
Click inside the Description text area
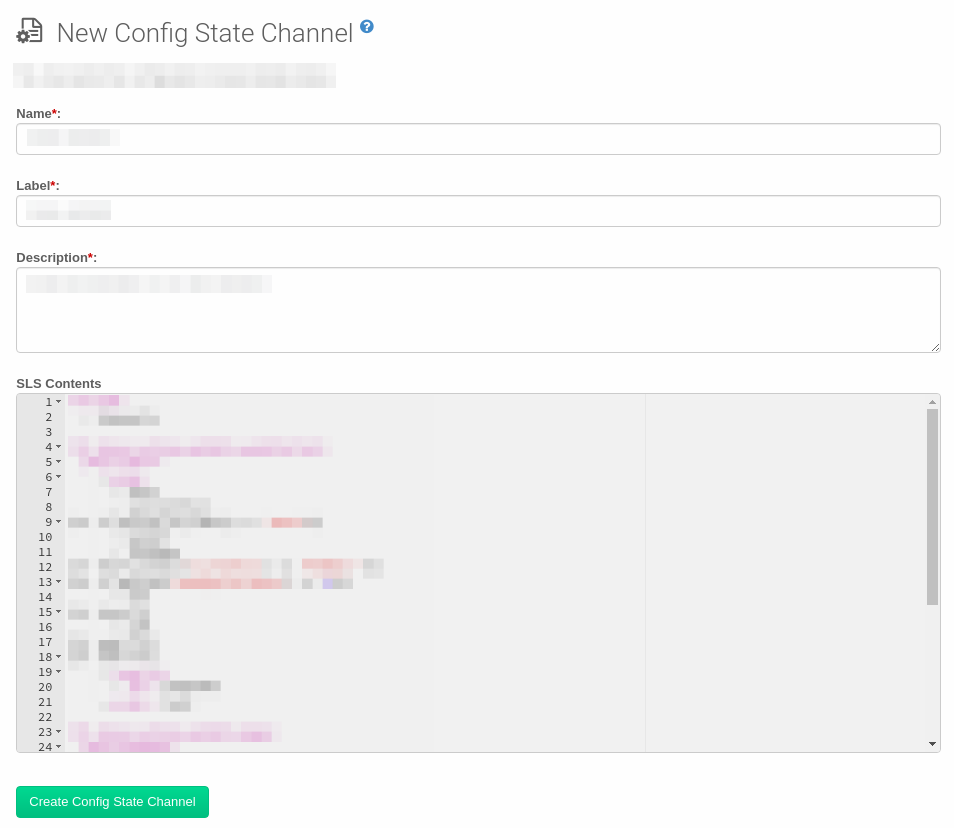478,310
